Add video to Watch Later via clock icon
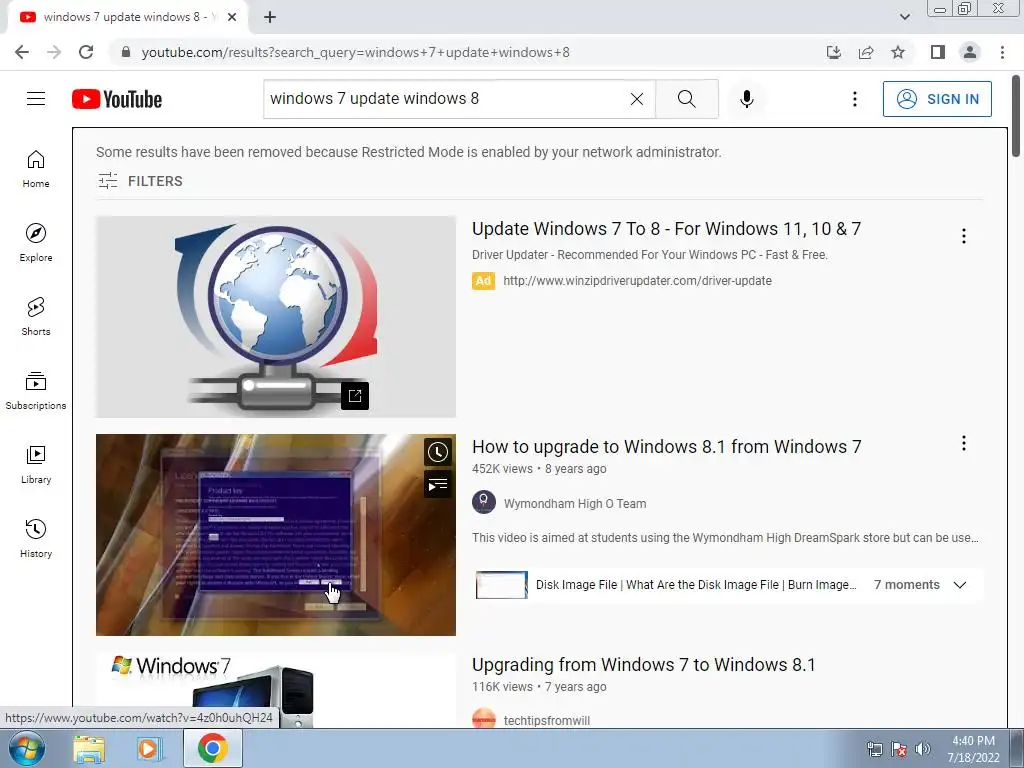This screenshot has height=768, width=1024. 438,452
